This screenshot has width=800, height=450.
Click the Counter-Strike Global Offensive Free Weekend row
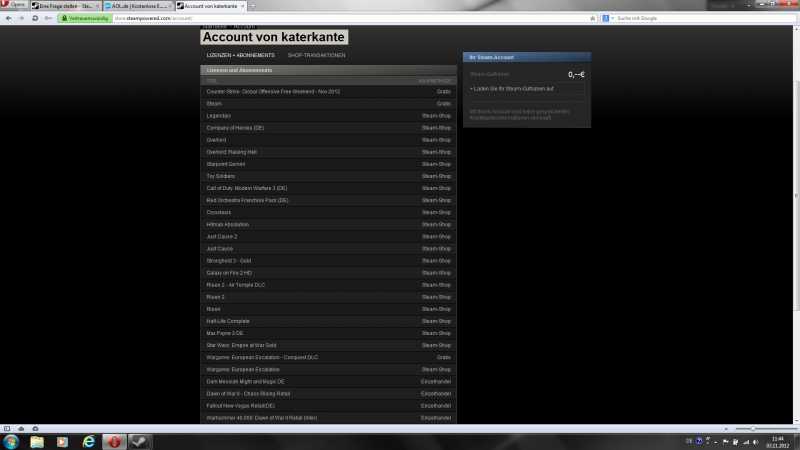(x=329, y=92)
